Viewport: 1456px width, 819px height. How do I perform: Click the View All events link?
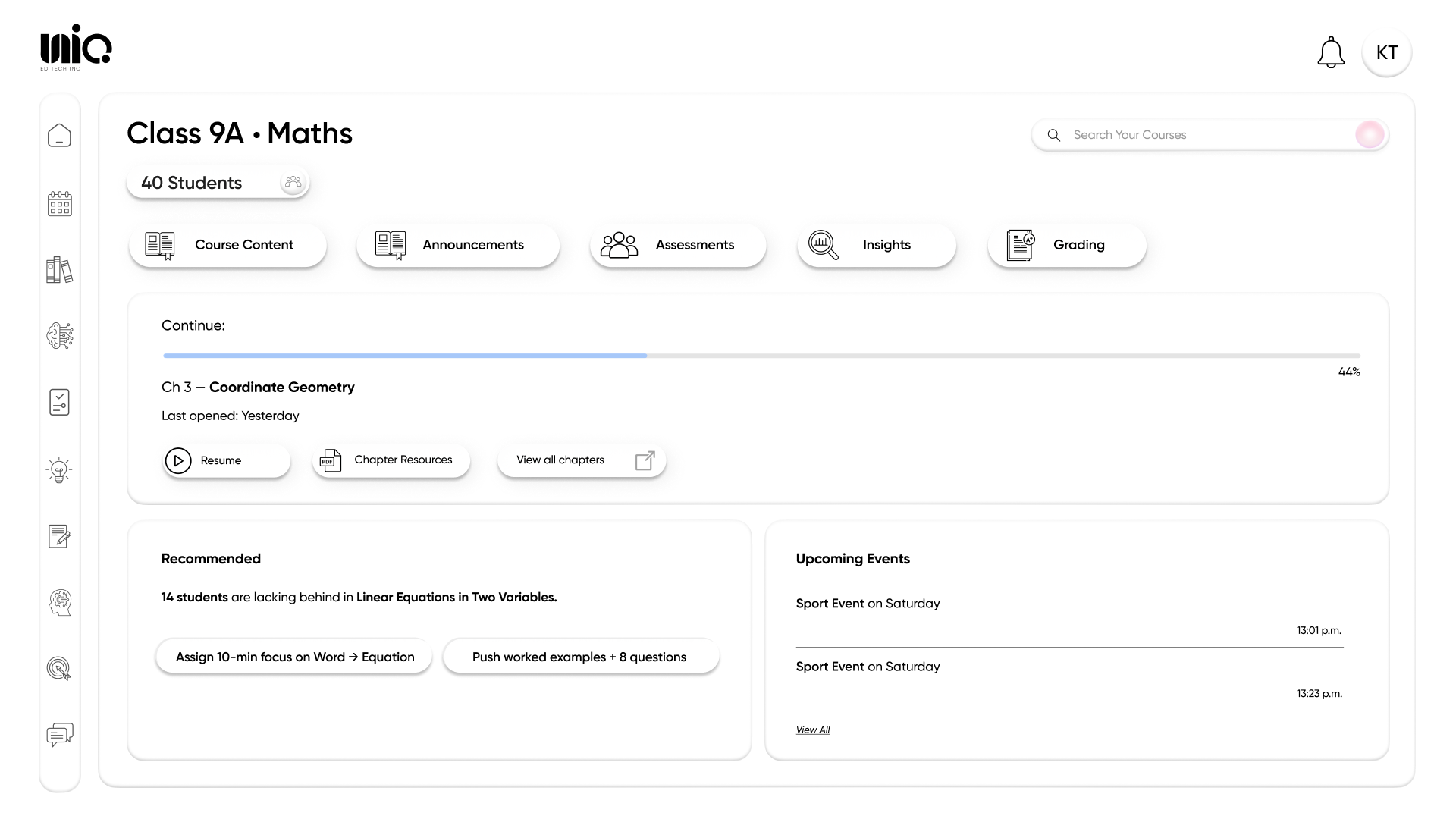pos(812,730)
